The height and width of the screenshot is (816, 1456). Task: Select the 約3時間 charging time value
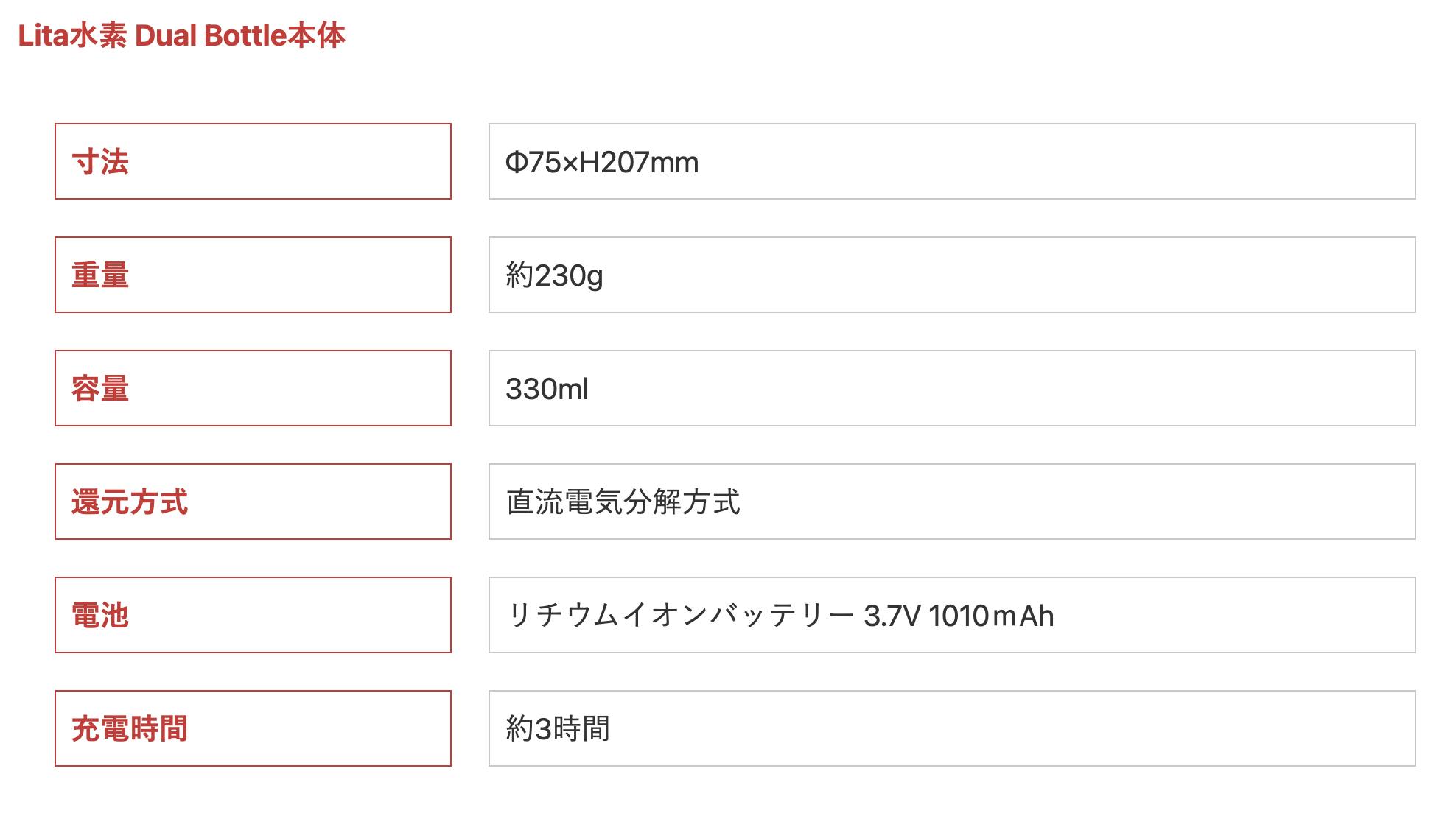[558, 729]
